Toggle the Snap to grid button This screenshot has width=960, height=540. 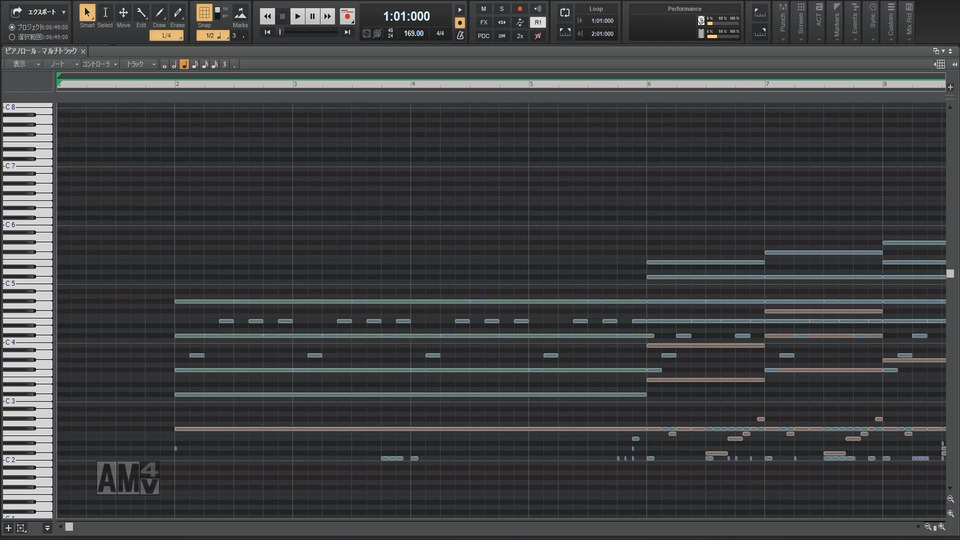pos(204,13)
